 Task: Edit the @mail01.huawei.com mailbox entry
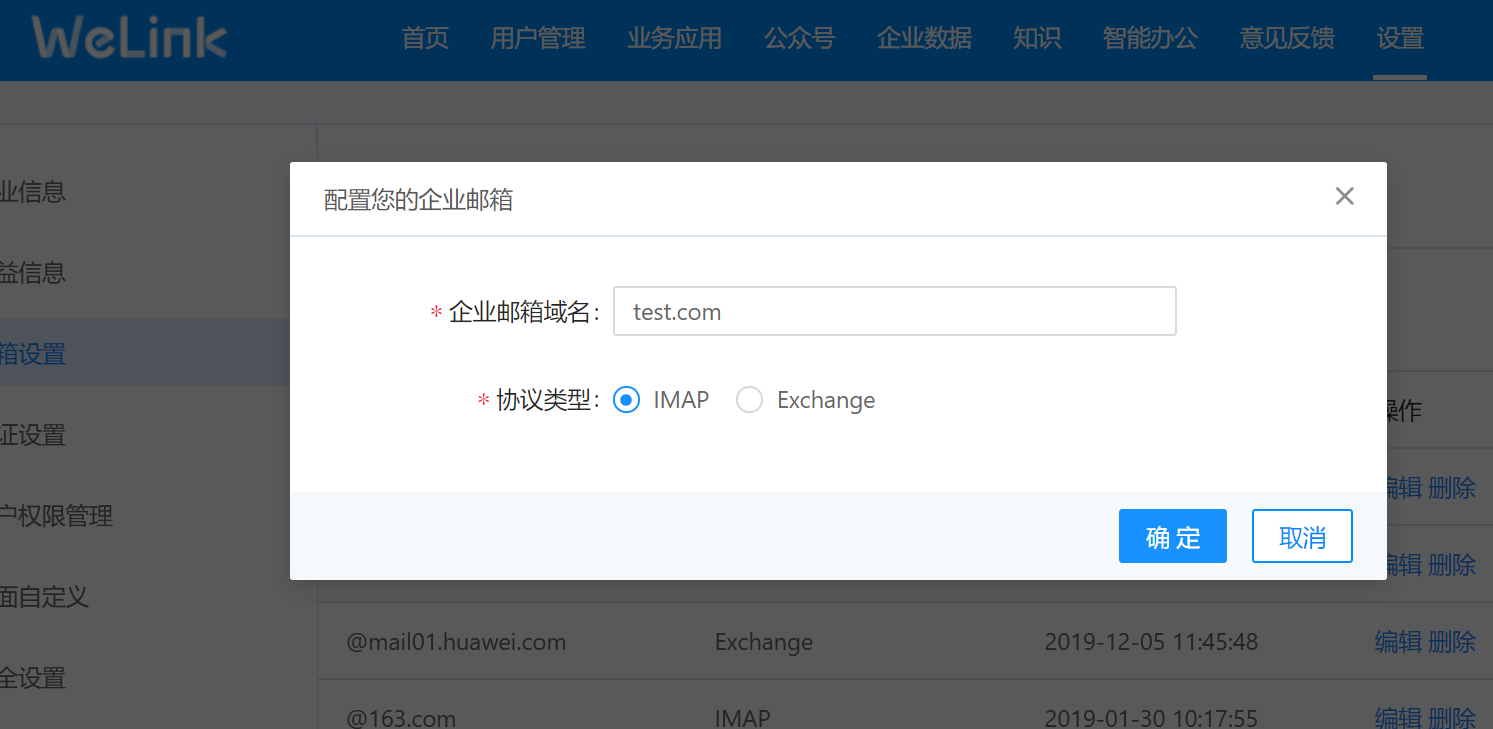coord(1398,641)
